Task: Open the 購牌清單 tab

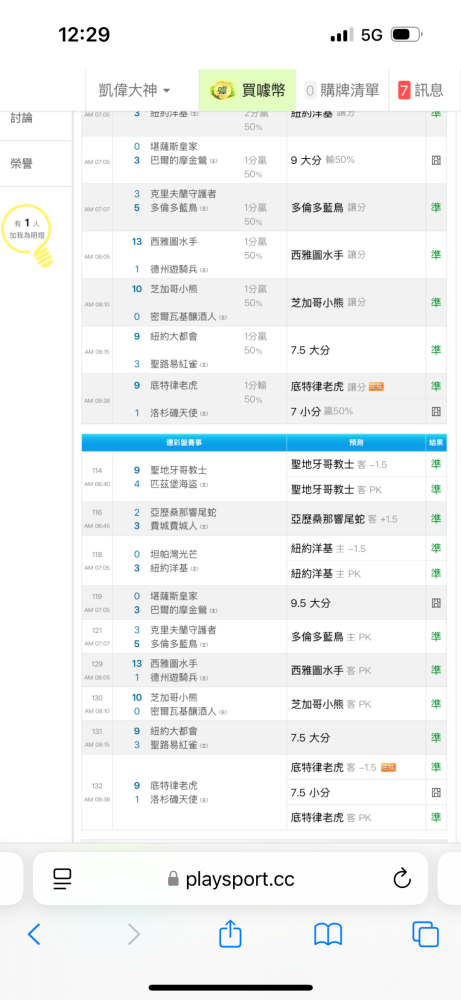Action: coord(342,90)
